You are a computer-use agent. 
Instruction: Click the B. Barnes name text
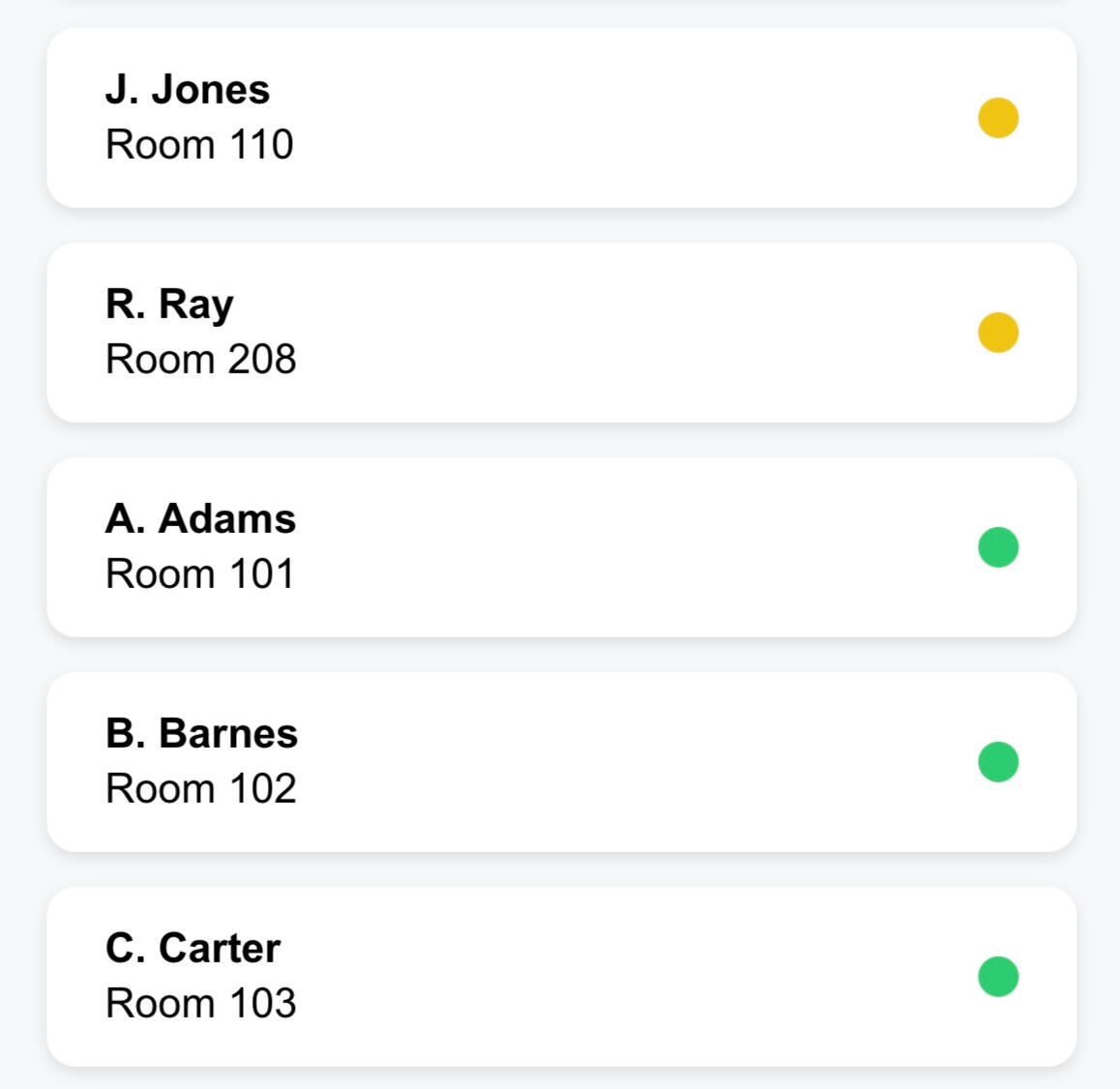(201, 733)
